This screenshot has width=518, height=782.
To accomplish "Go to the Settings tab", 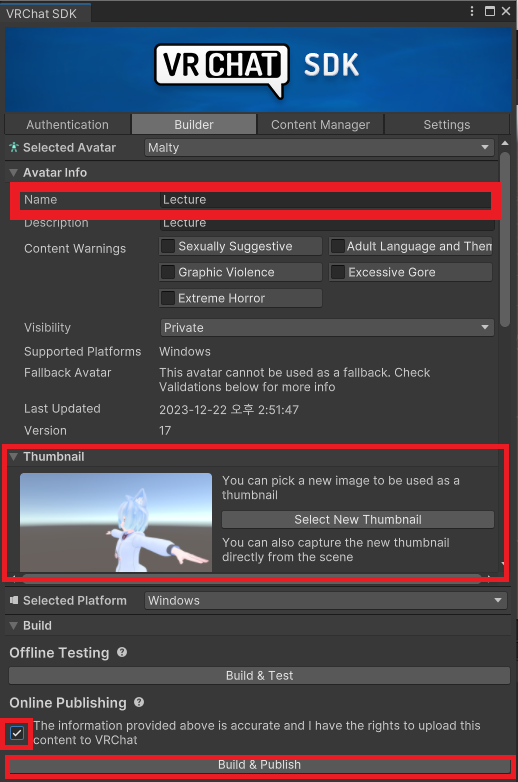I will (x=447, y=124).
